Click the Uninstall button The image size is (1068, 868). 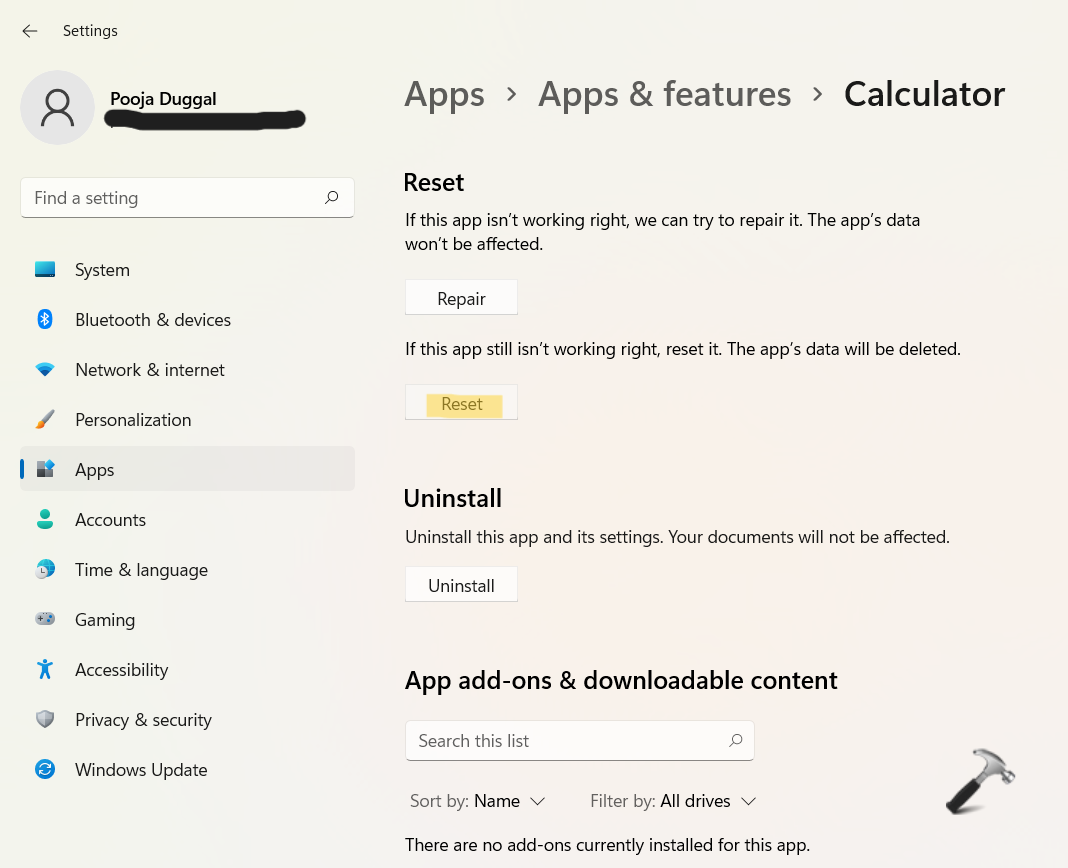[461, 585]
